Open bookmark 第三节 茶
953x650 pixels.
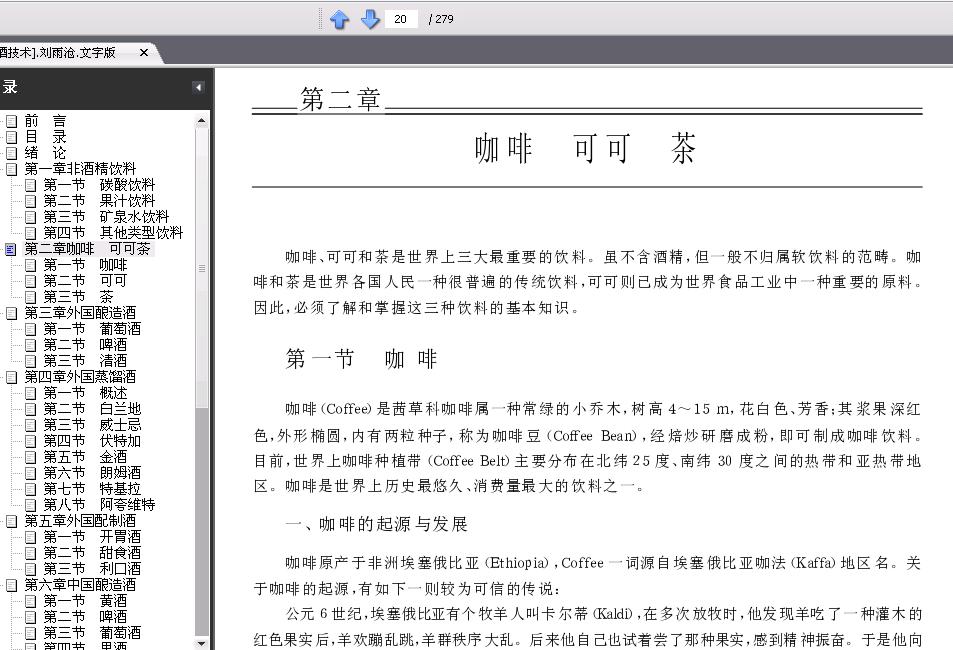coord(78,297)
